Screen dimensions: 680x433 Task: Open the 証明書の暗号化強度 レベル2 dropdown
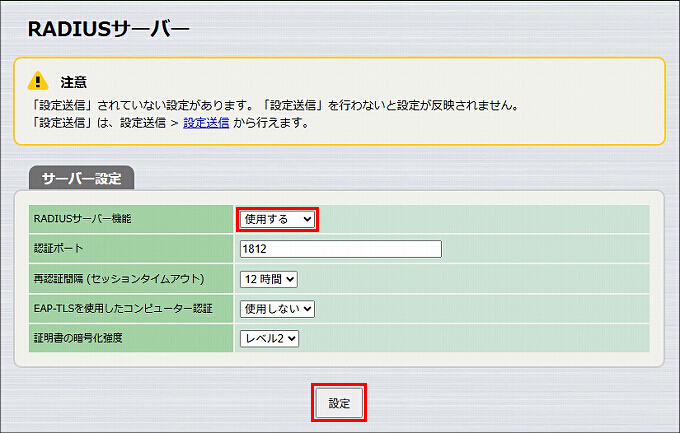click(269, 338)
